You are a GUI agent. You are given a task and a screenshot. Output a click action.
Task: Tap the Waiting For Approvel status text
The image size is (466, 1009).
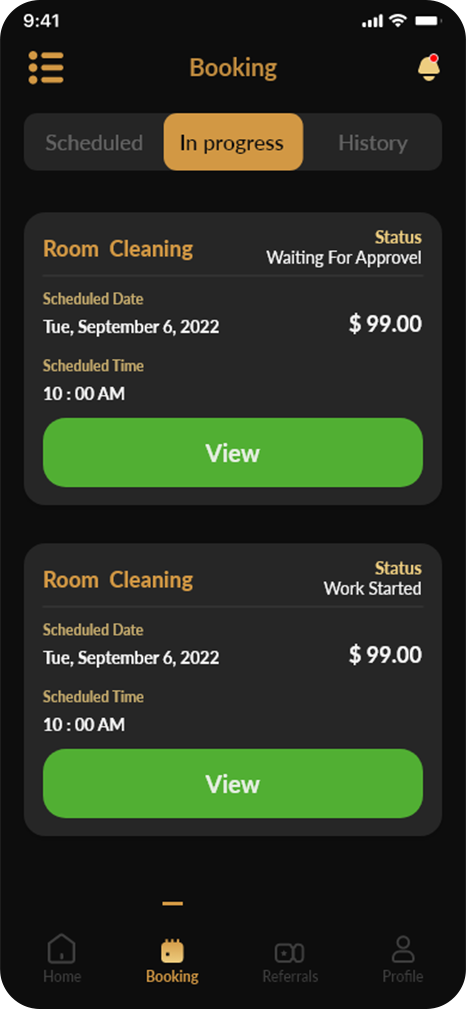coord(344,258)
